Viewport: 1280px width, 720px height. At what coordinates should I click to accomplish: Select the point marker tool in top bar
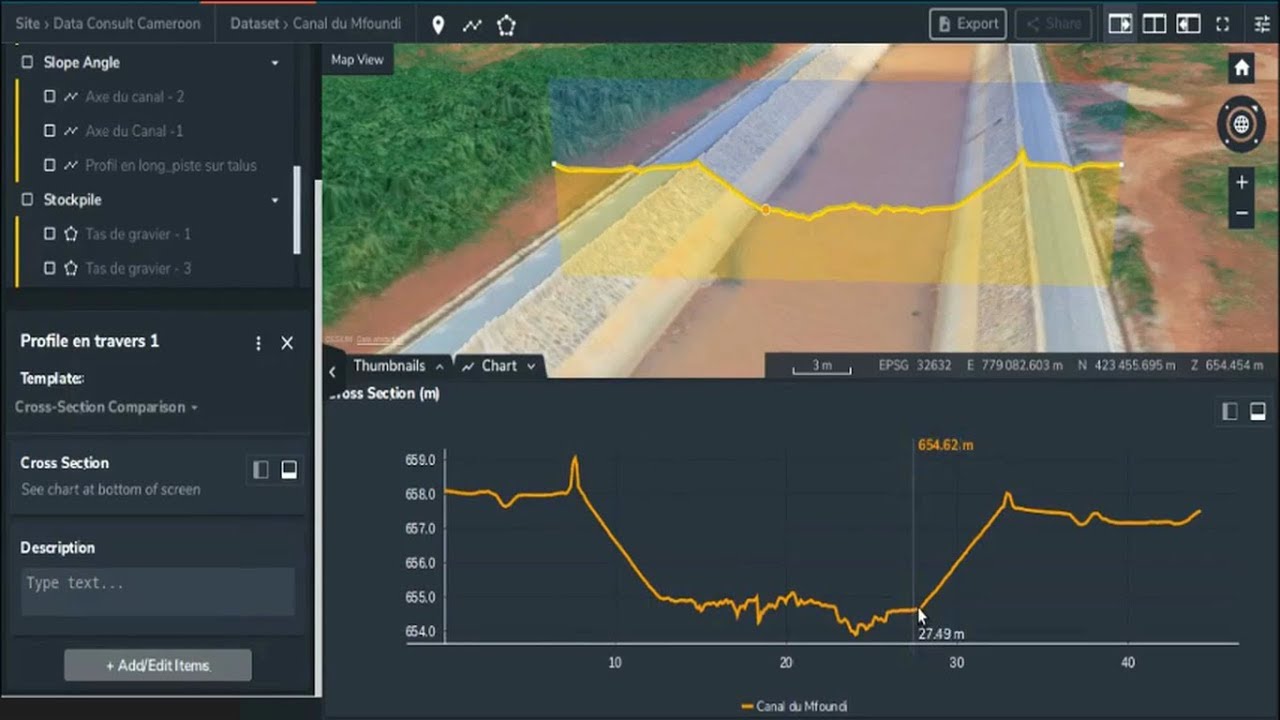click(x=438, y=25)
